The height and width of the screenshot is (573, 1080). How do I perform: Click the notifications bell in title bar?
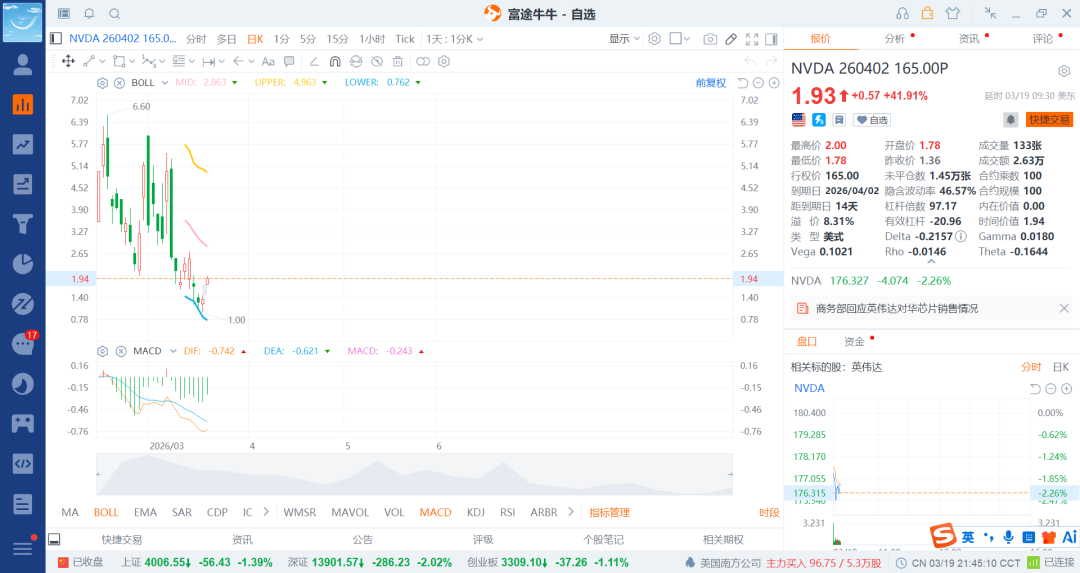90,14
